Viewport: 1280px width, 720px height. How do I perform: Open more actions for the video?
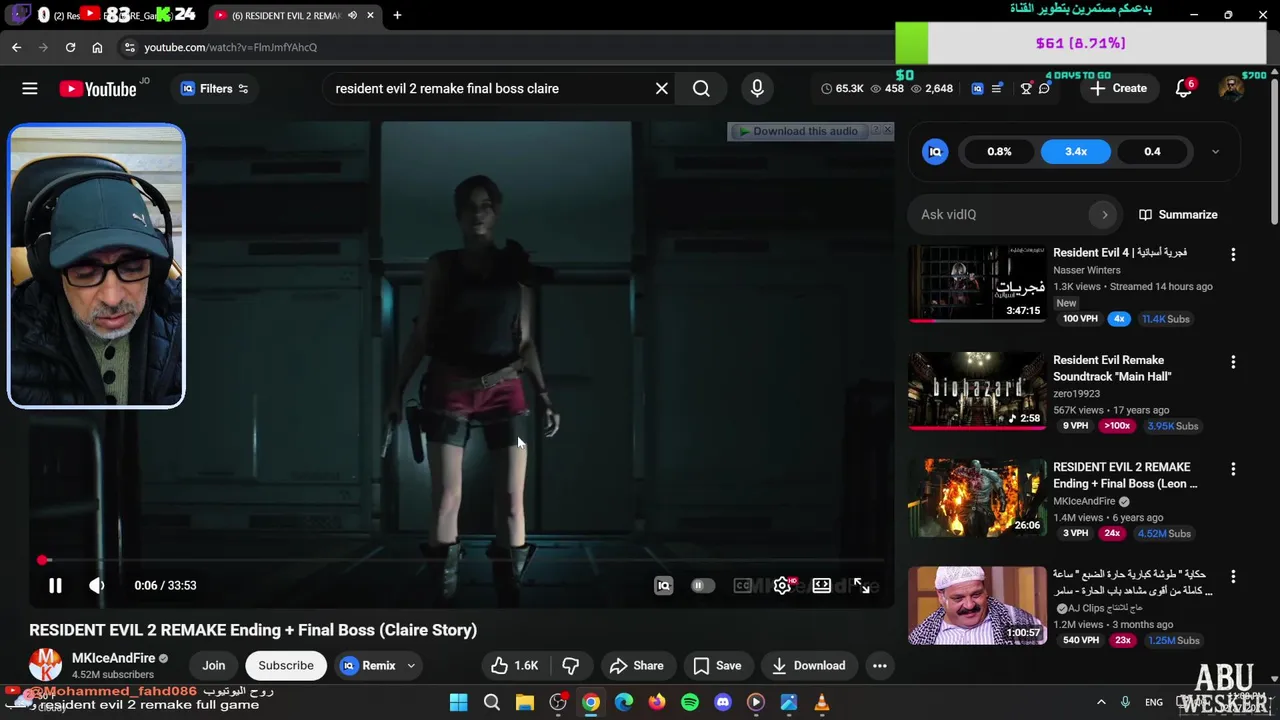[879, 666]
